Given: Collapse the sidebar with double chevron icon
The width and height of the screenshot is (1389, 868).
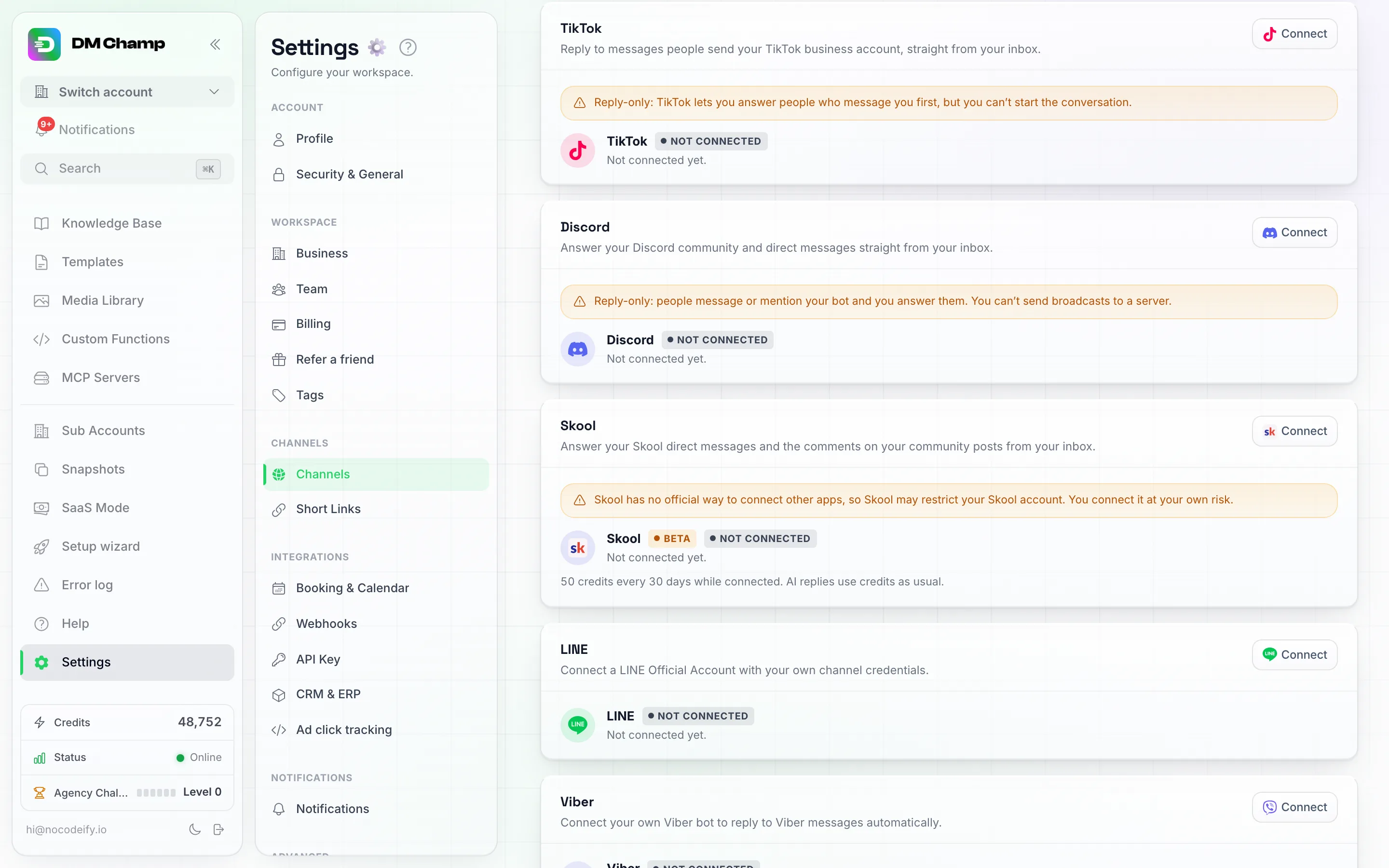Looking at the screenshot, I should click(x=215, y=44).
